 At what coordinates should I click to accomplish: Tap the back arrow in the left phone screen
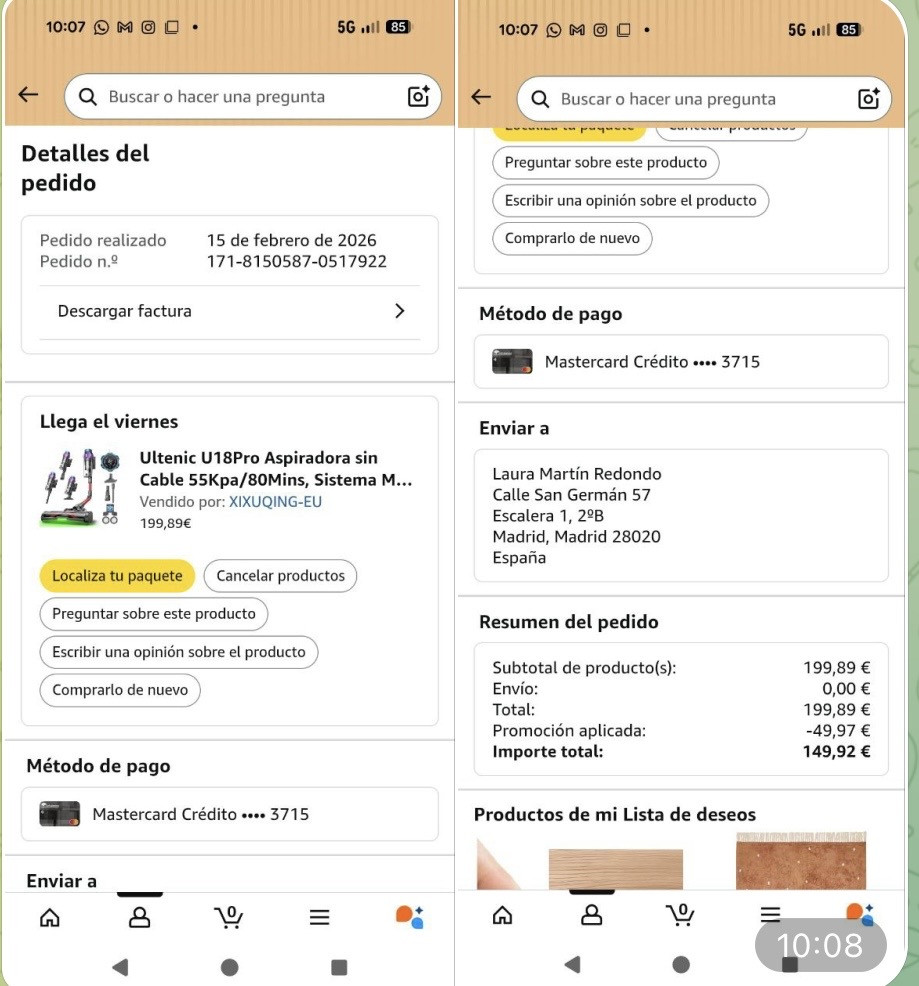pos(28,96)
